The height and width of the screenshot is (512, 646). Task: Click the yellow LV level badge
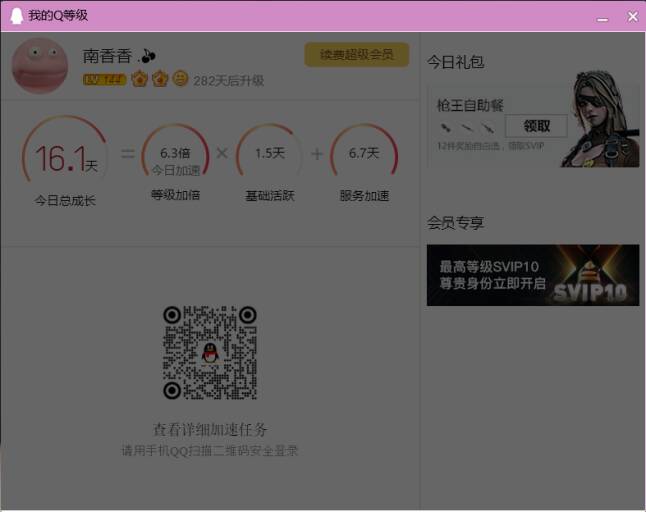(x=105, y=79)
